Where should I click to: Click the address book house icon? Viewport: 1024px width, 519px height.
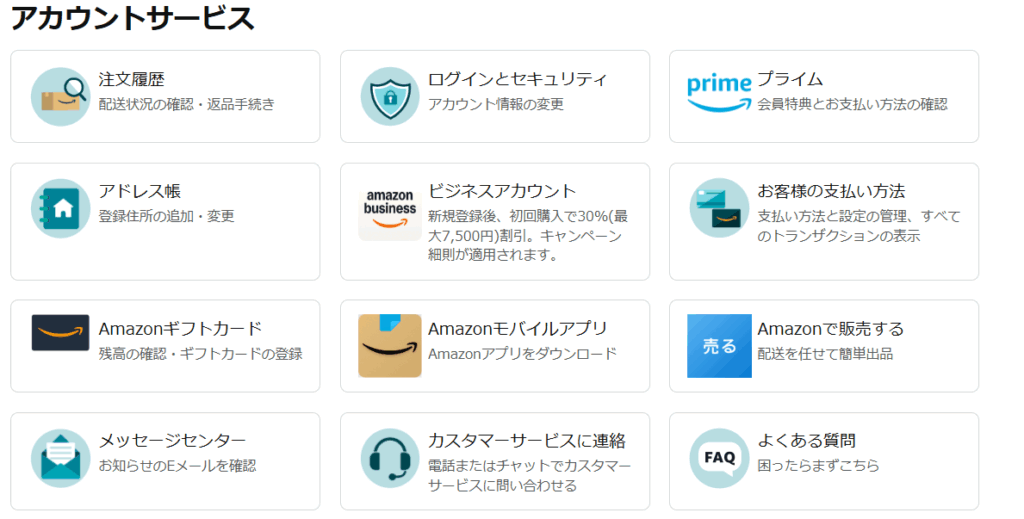61,208
